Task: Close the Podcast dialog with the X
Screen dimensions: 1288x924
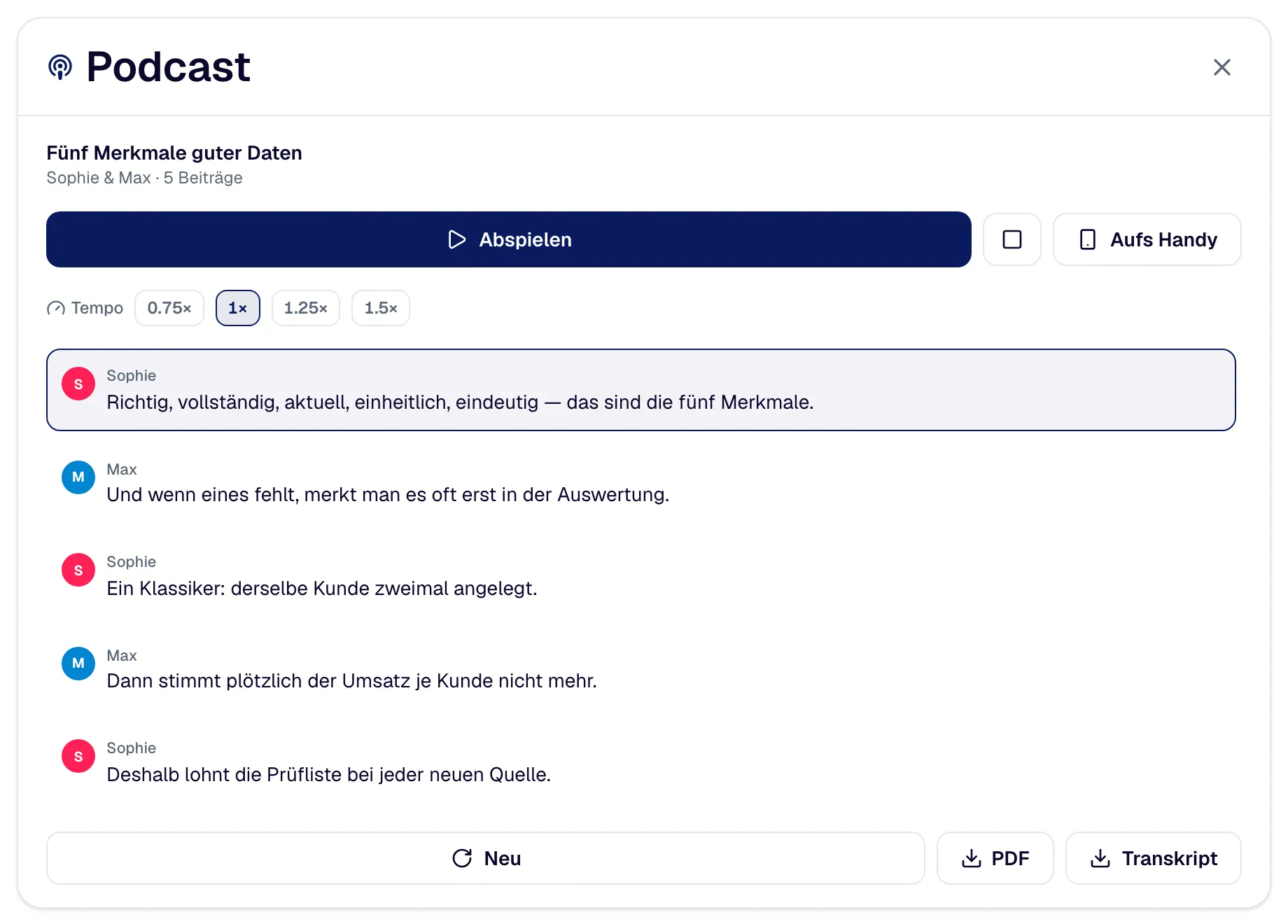Action: tap(1221, 67)
